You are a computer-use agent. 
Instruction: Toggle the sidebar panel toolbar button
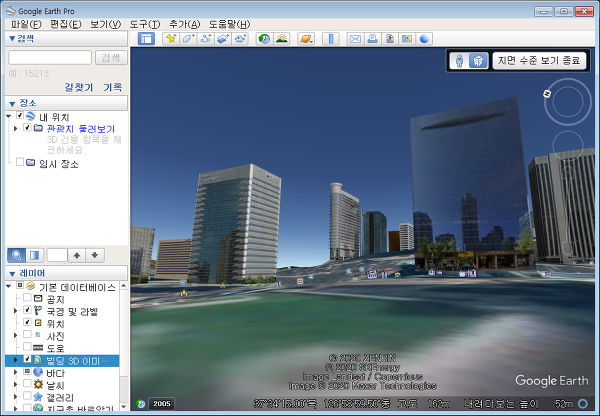pos(146,39)
